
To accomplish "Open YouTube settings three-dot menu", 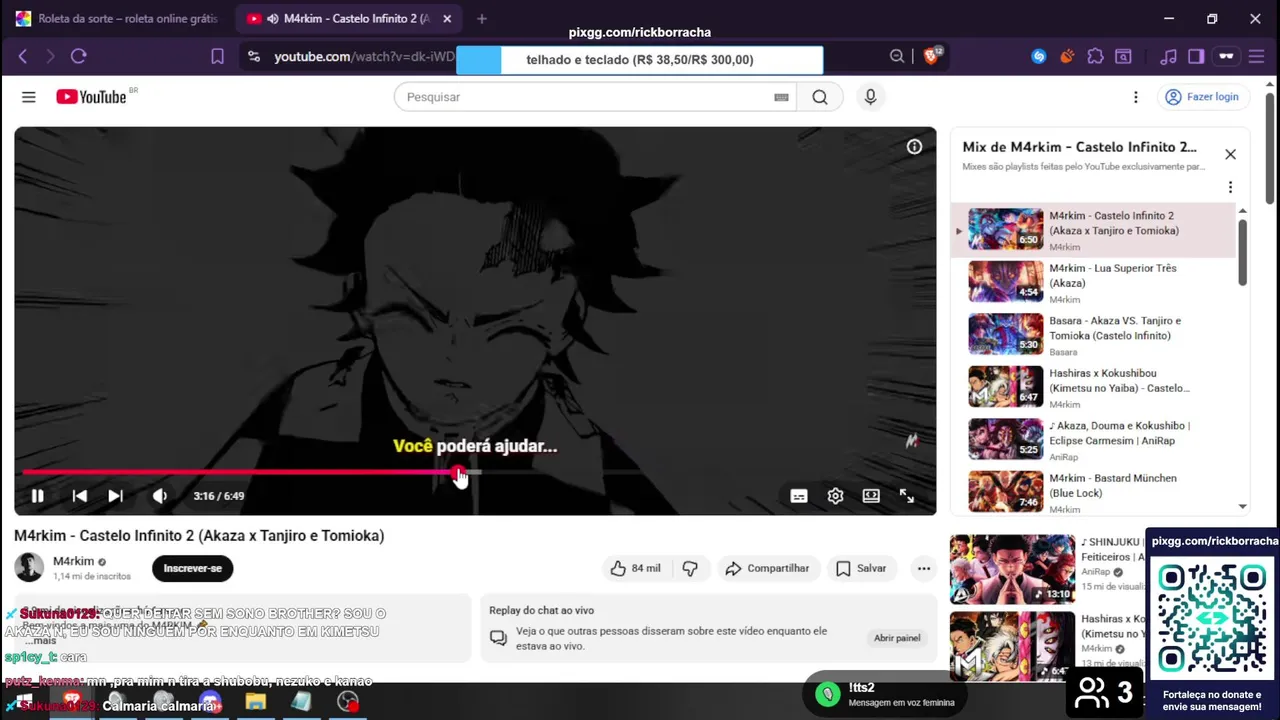I will point(1135,97).
